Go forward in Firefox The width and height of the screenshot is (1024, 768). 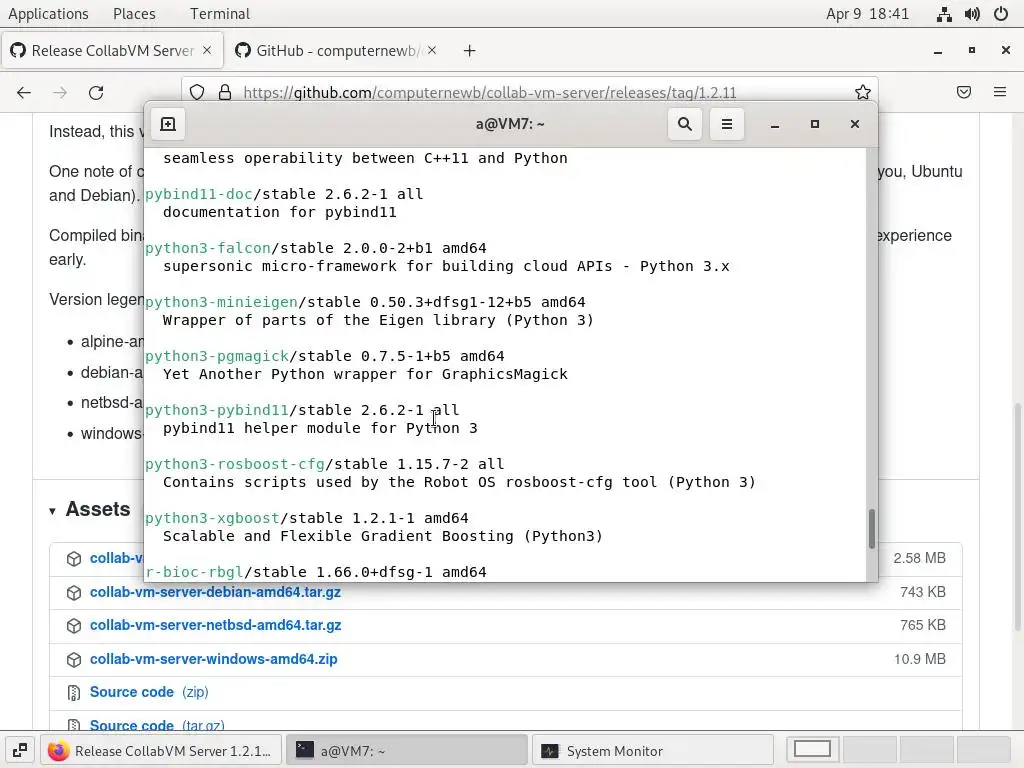pos(60,93)
